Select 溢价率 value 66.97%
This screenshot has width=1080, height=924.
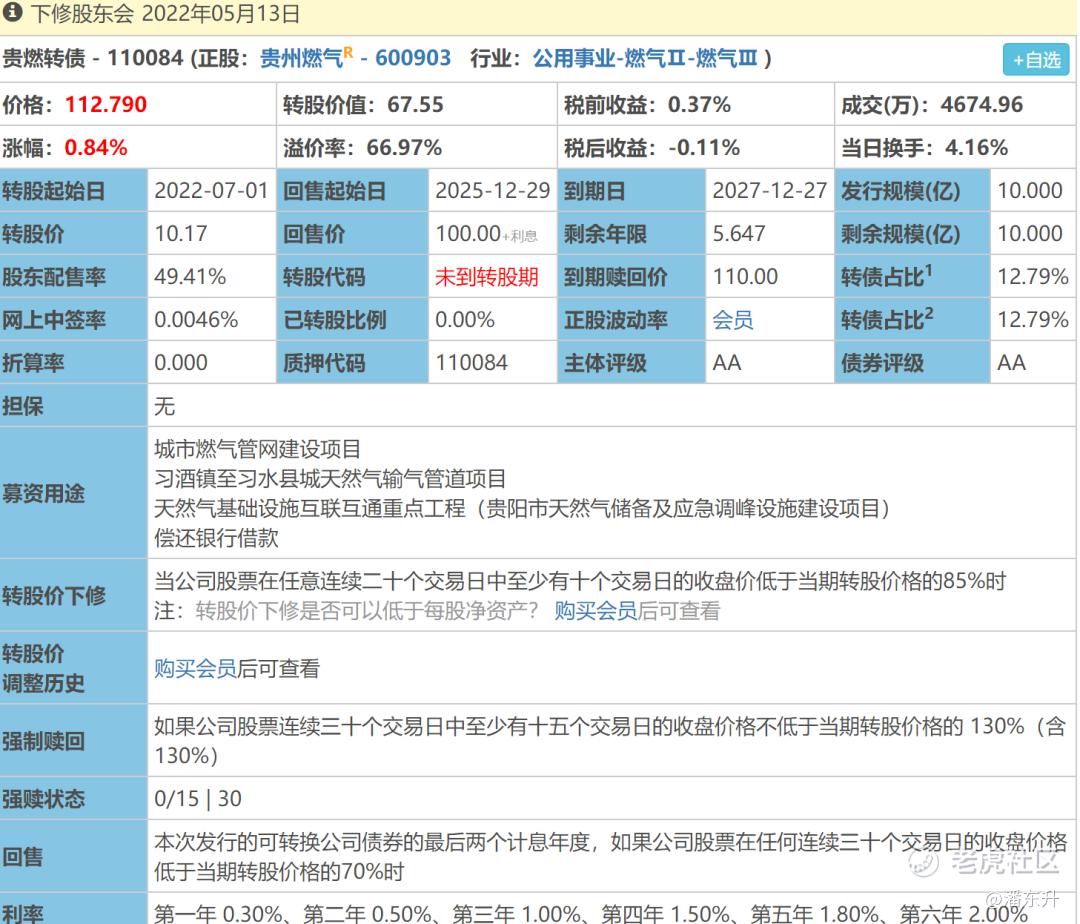click(x=404, y=147)
